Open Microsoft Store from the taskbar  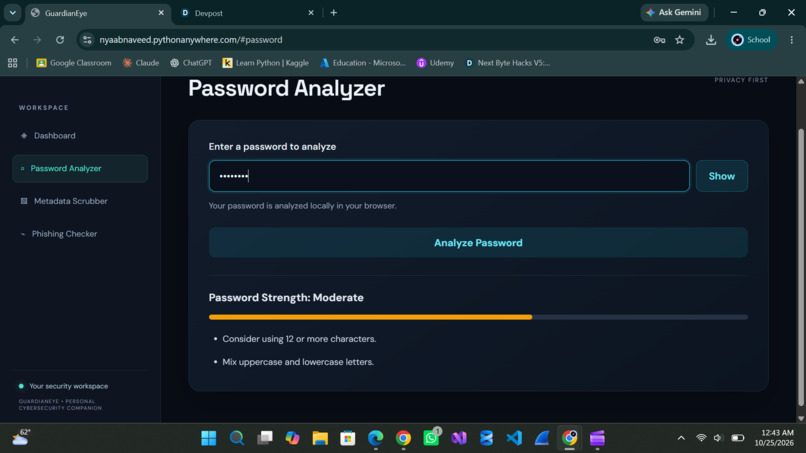(348, 438)
